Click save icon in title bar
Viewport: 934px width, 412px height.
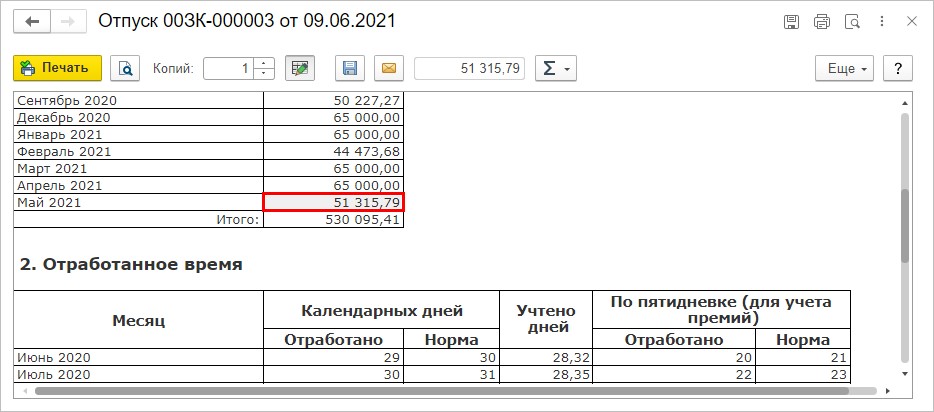click(x=791, y=22)
